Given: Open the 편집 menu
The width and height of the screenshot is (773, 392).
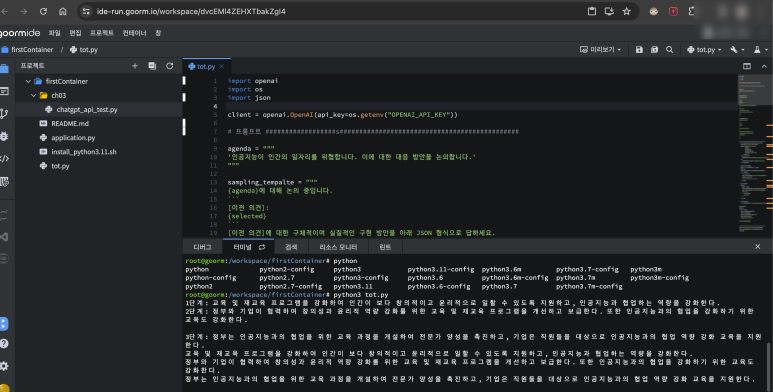Looking at the screenshot, I should 75,33.
